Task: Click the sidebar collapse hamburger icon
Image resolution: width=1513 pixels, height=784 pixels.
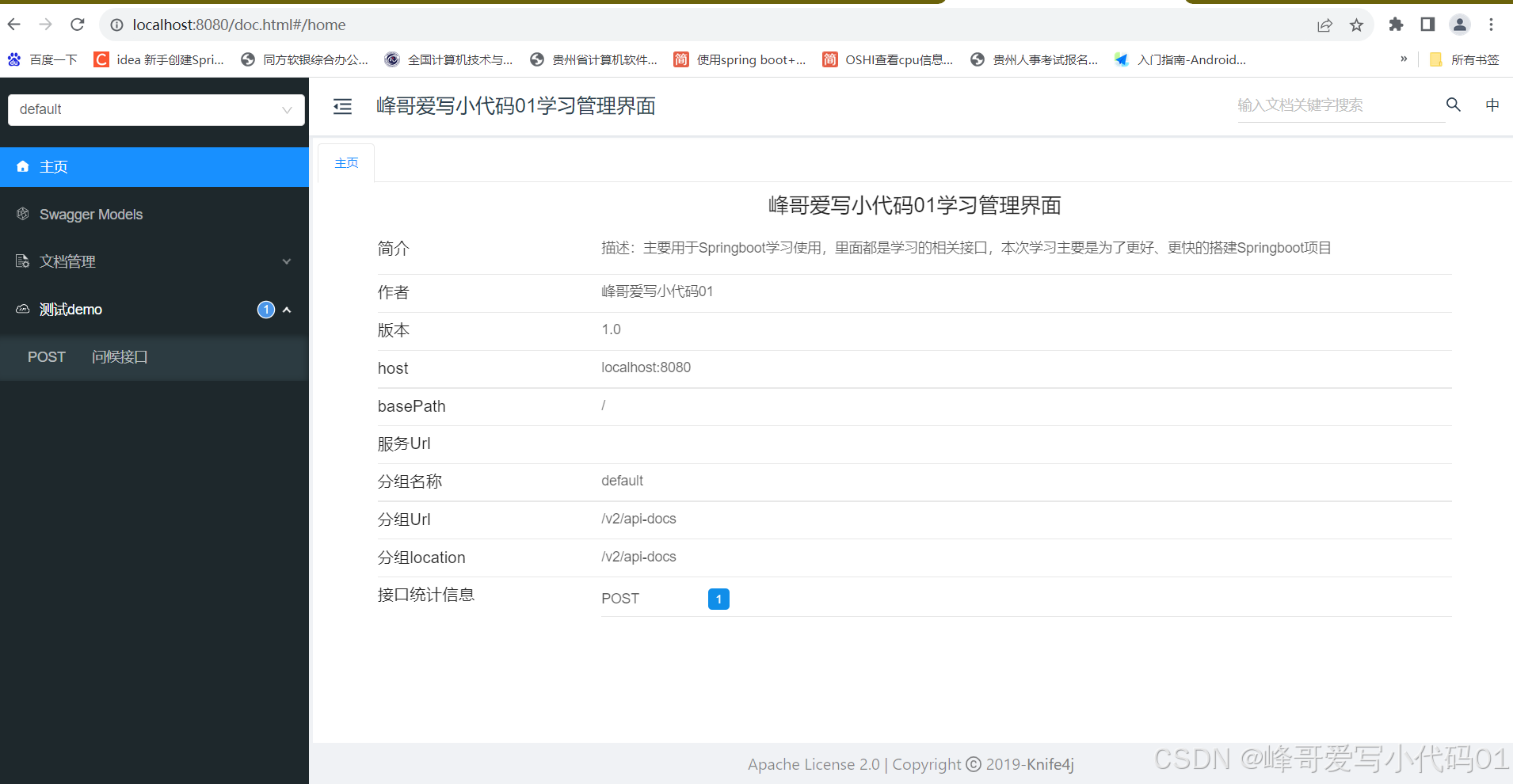Action: 342,105
